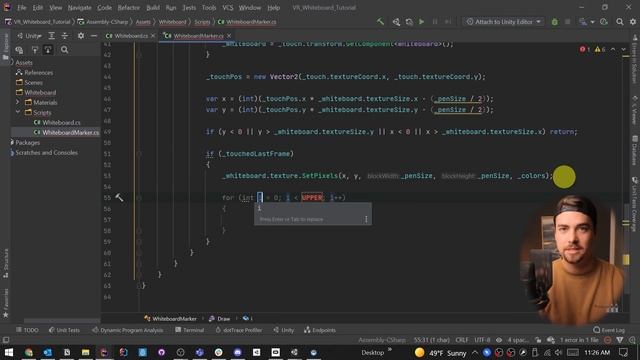Open the Unit Tests tool window
Image resolution: width=640 pixels, height=360 pixels.
64,330
